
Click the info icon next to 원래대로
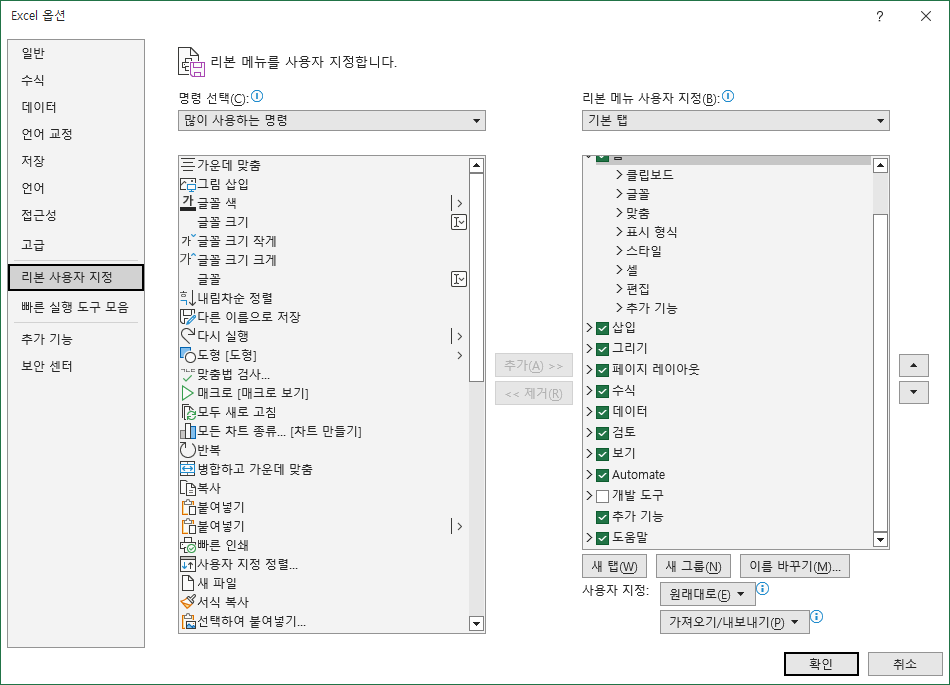(x=763, y=588)
